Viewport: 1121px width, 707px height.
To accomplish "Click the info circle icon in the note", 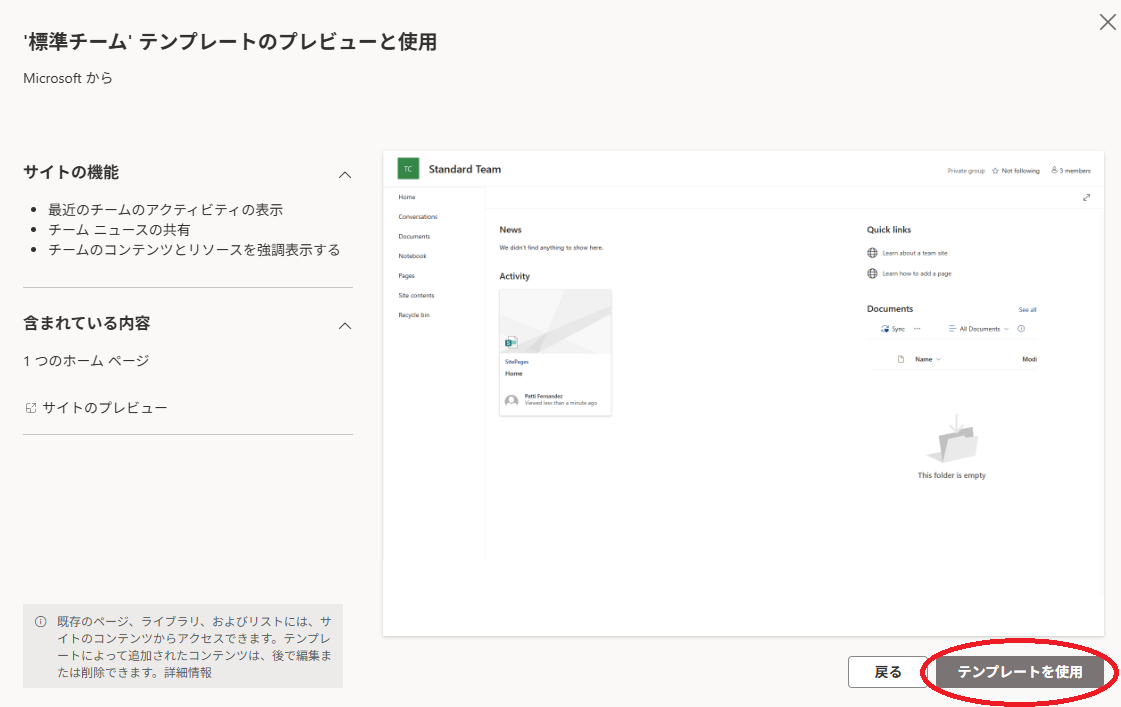I will 41,622.
